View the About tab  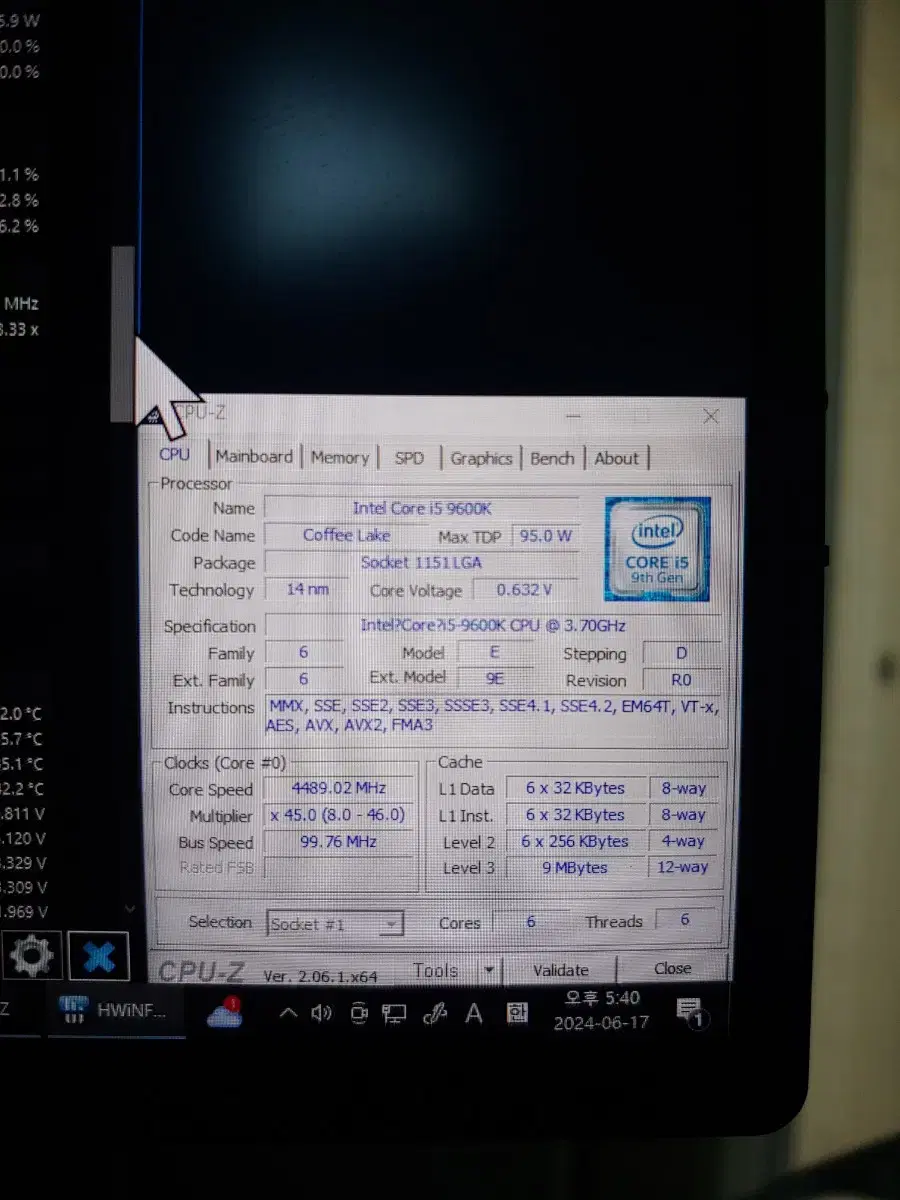[616, 459]
